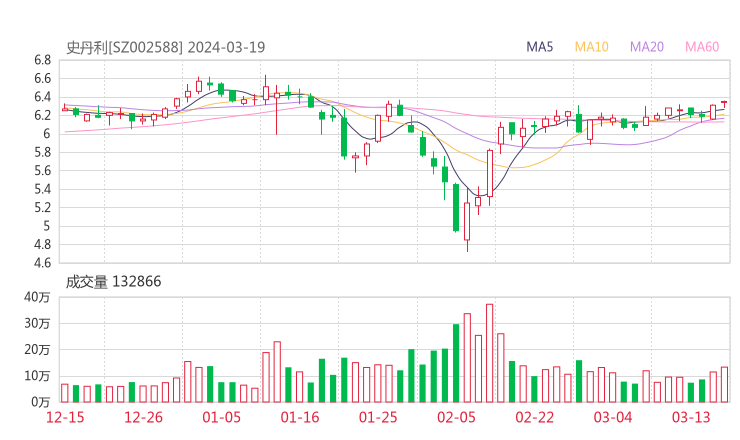Click the MA60 legend label

point(702,47)
